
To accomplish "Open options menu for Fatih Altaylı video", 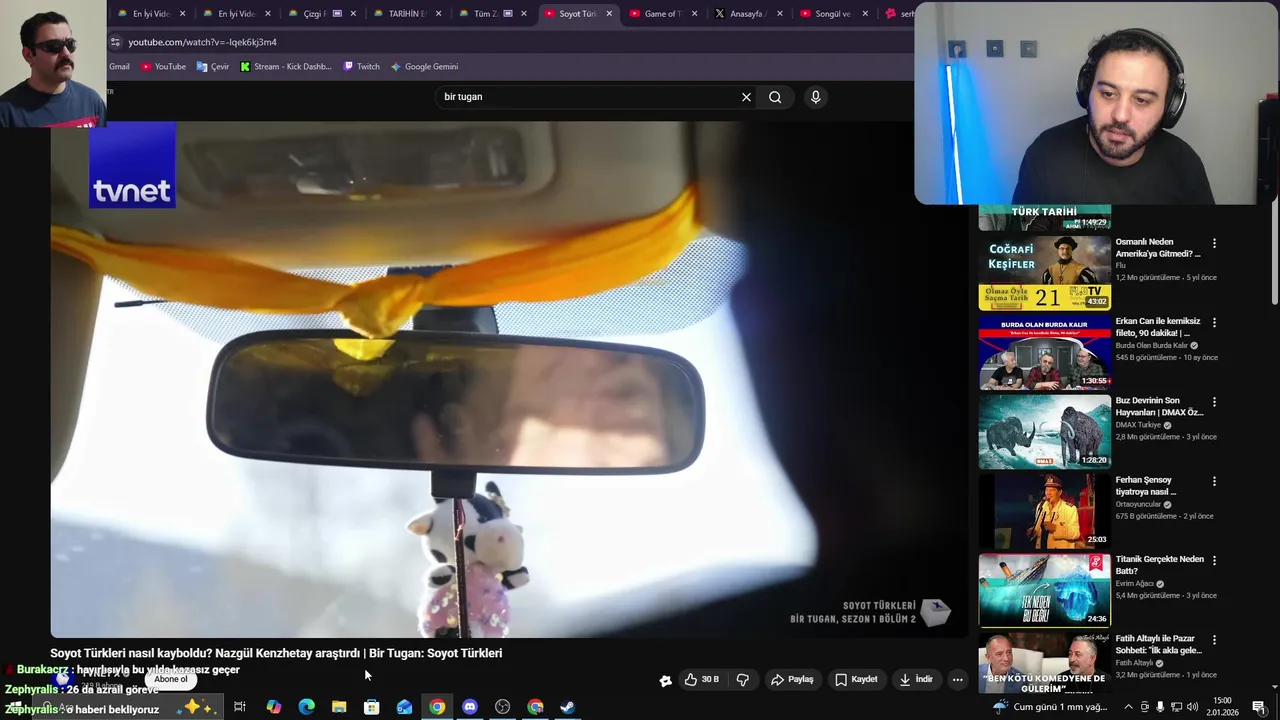I will (x=1214, y=640).
